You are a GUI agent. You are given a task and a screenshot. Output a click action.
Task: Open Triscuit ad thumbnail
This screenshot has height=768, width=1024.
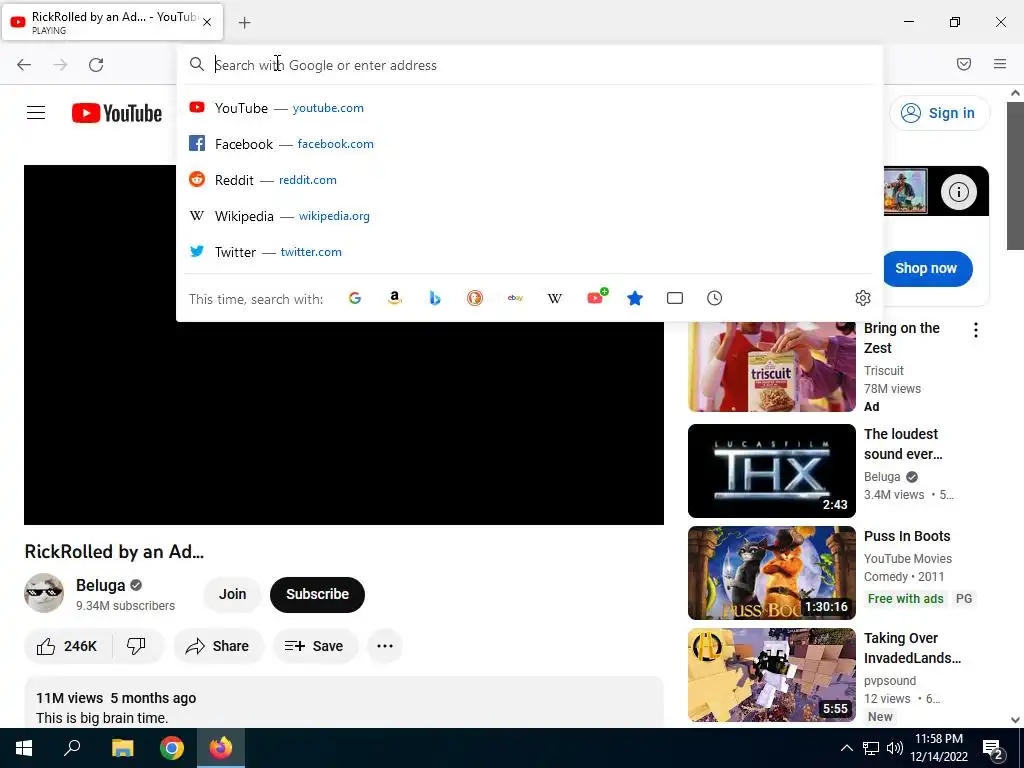(x=772, y=366)
